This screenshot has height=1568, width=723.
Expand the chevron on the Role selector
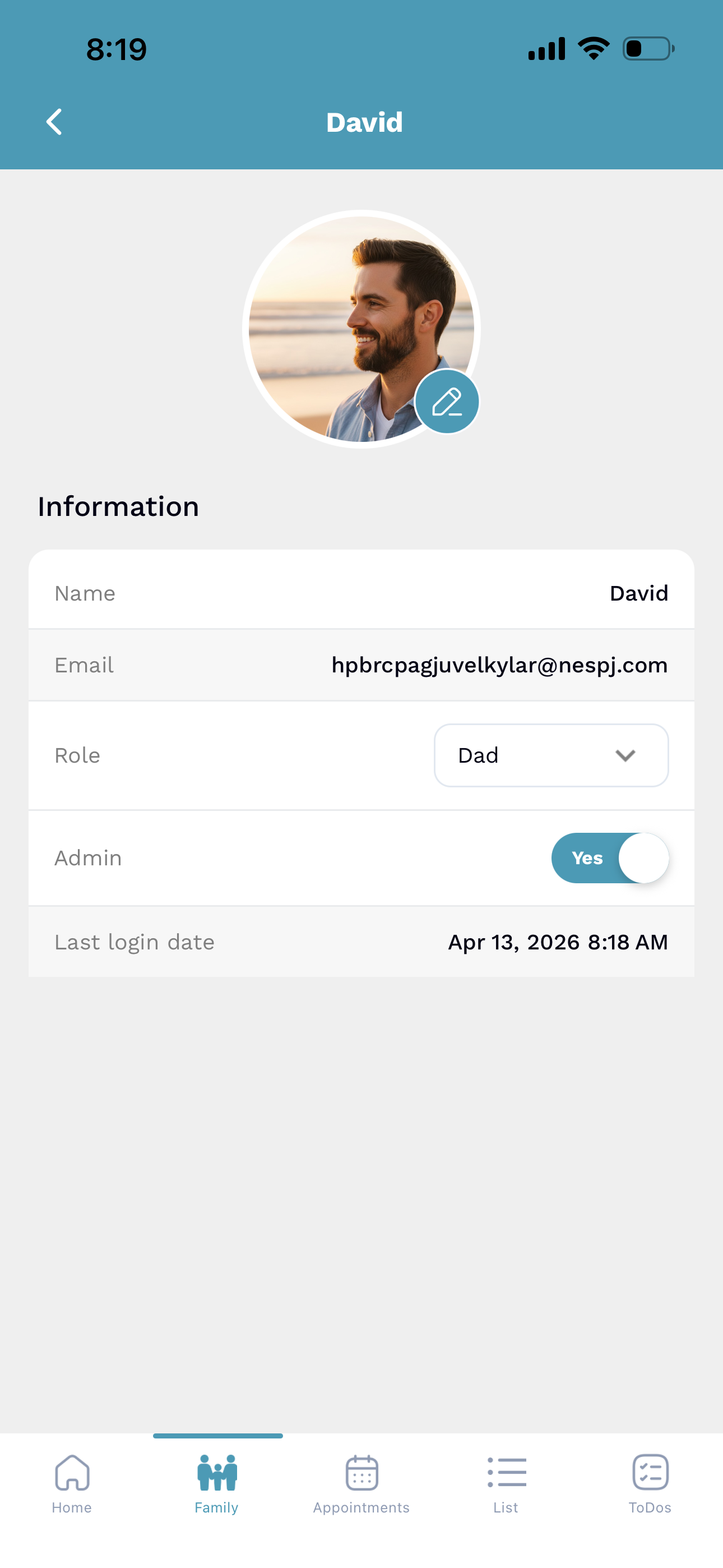(x=625, y=756)
